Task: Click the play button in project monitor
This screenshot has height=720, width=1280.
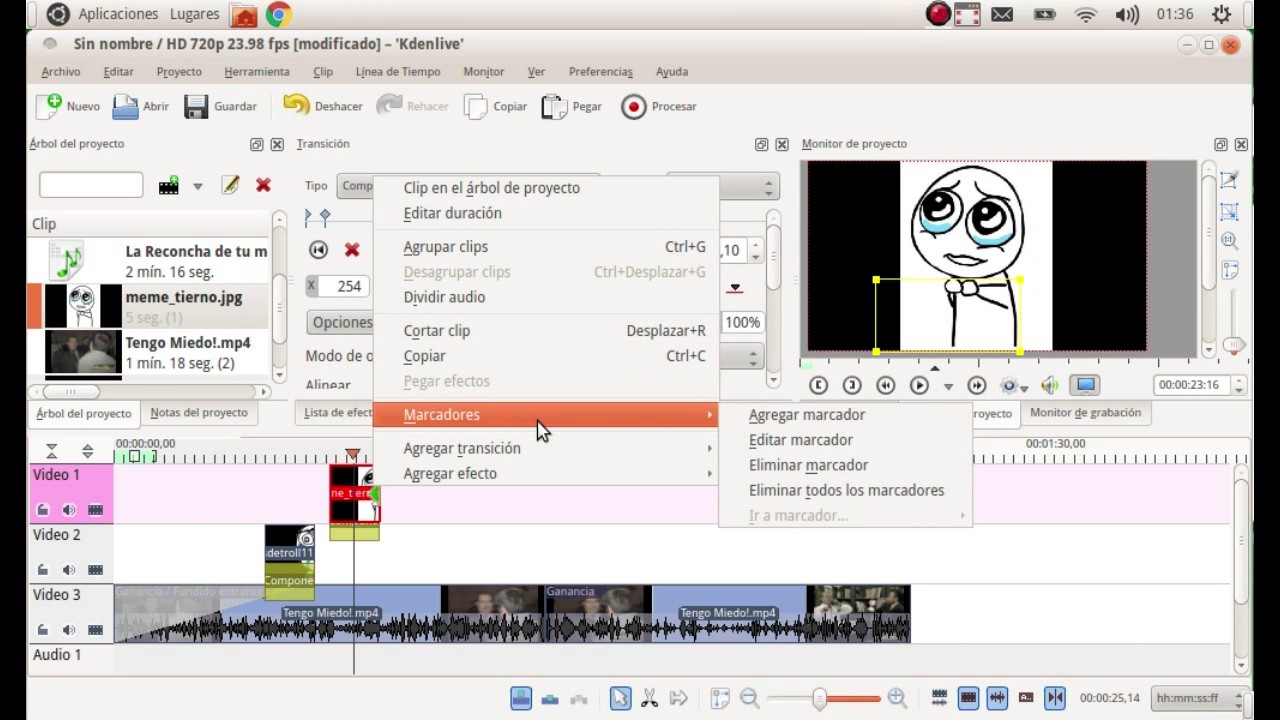Action: point(919,385)
